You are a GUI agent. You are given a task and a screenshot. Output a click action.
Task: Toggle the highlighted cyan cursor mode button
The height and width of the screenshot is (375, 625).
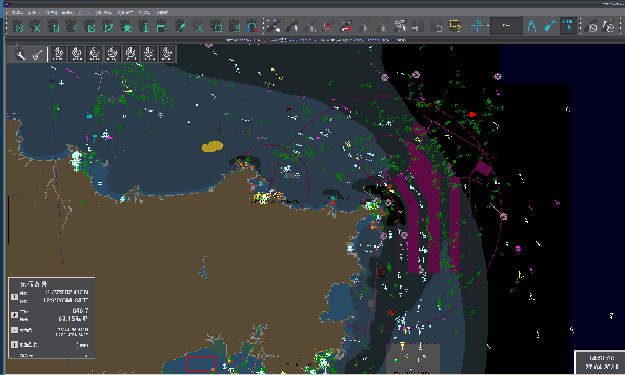pyautogui.click(x=568, y=26)
